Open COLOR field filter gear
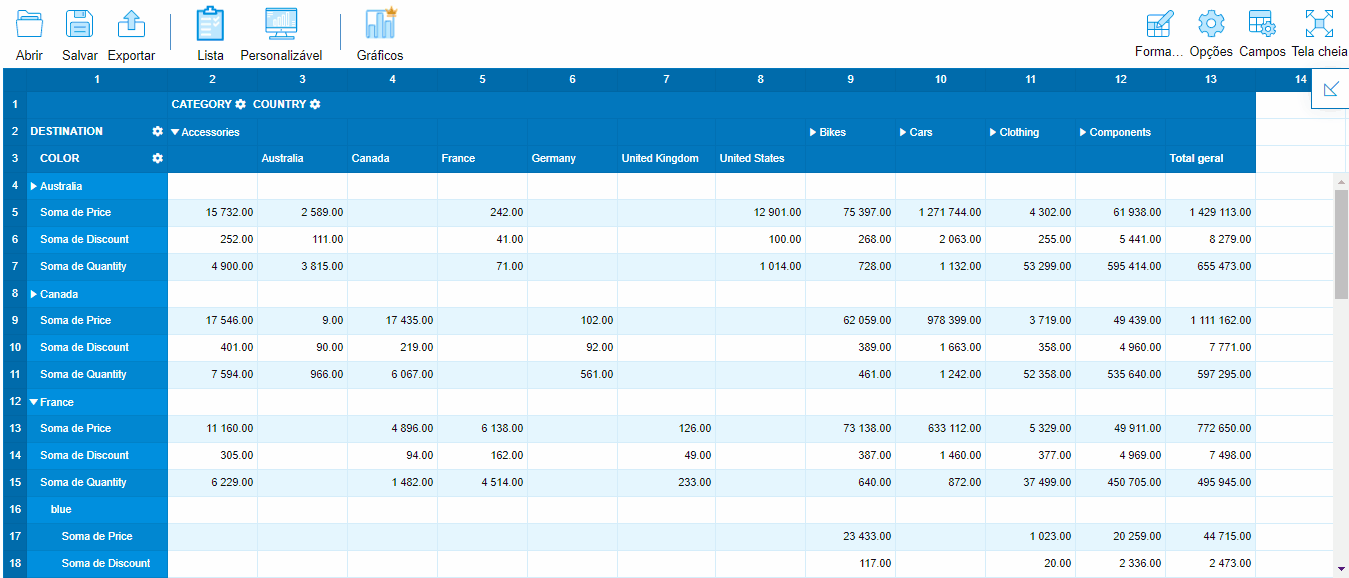 [x=157, y=159]
